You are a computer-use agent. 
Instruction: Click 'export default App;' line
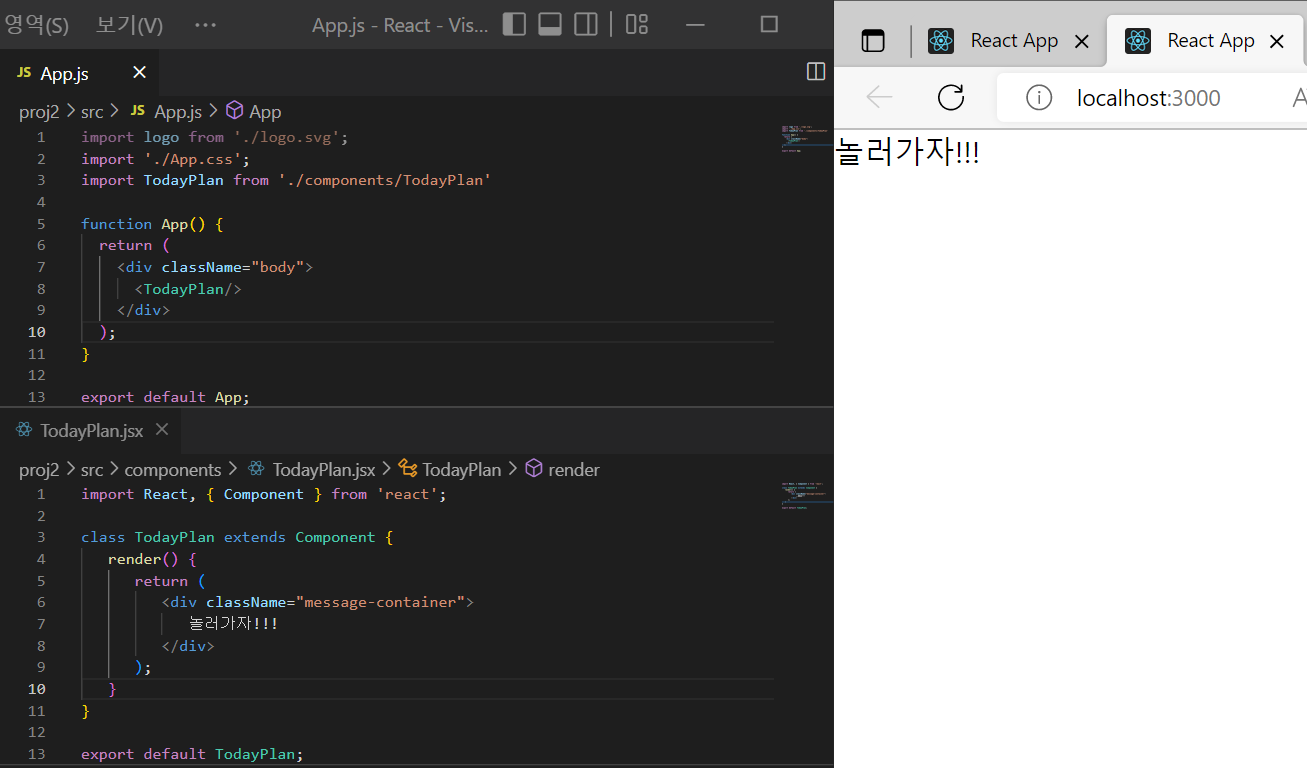point(165,397)
